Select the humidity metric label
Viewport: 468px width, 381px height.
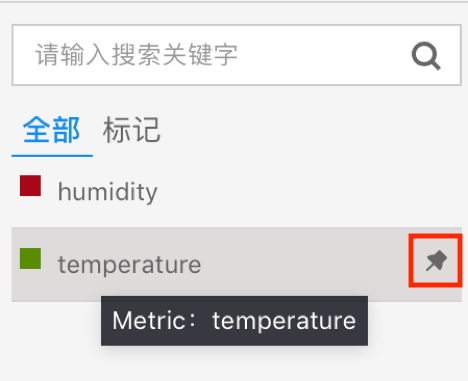click(108, 192)
